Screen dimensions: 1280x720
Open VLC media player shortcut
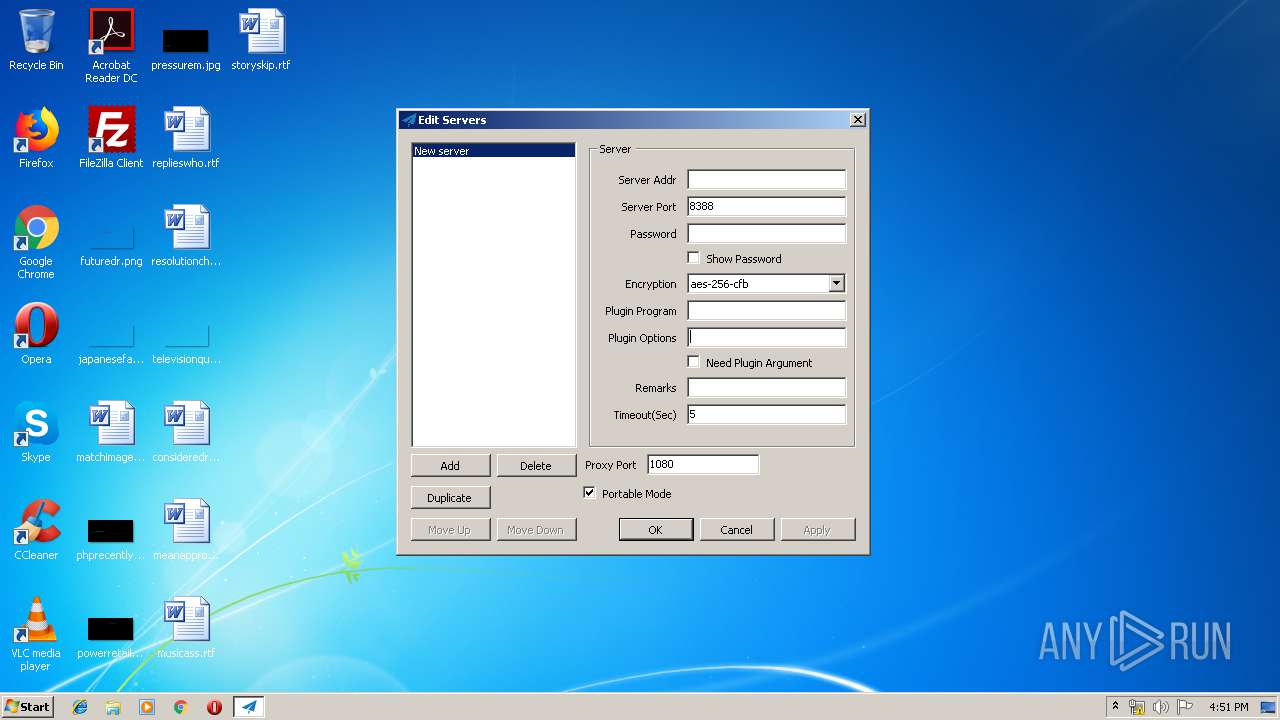(36, 634)
